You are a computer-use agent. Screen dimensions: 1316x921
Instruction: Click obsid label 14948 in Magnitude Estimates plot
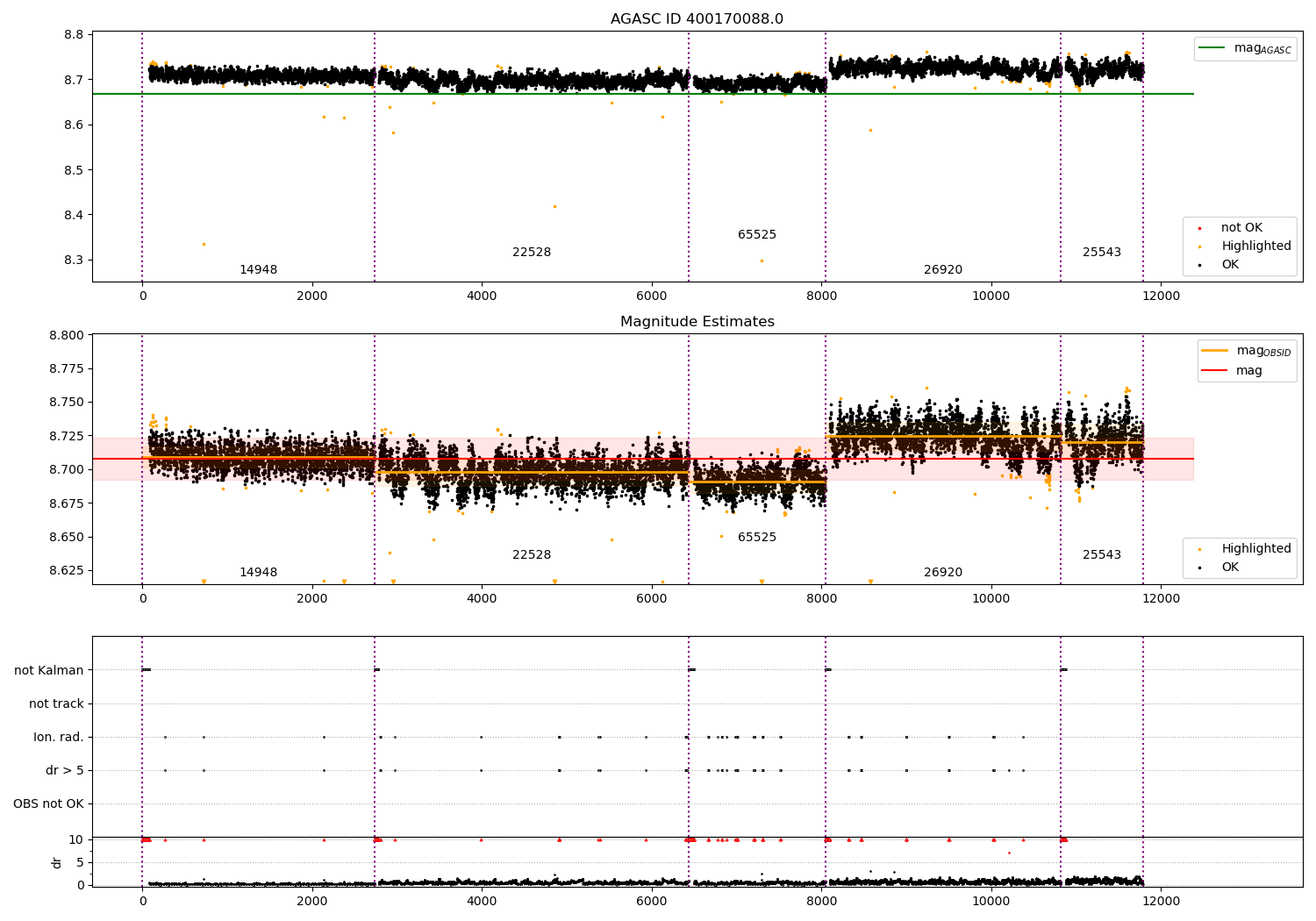point(259,573)
